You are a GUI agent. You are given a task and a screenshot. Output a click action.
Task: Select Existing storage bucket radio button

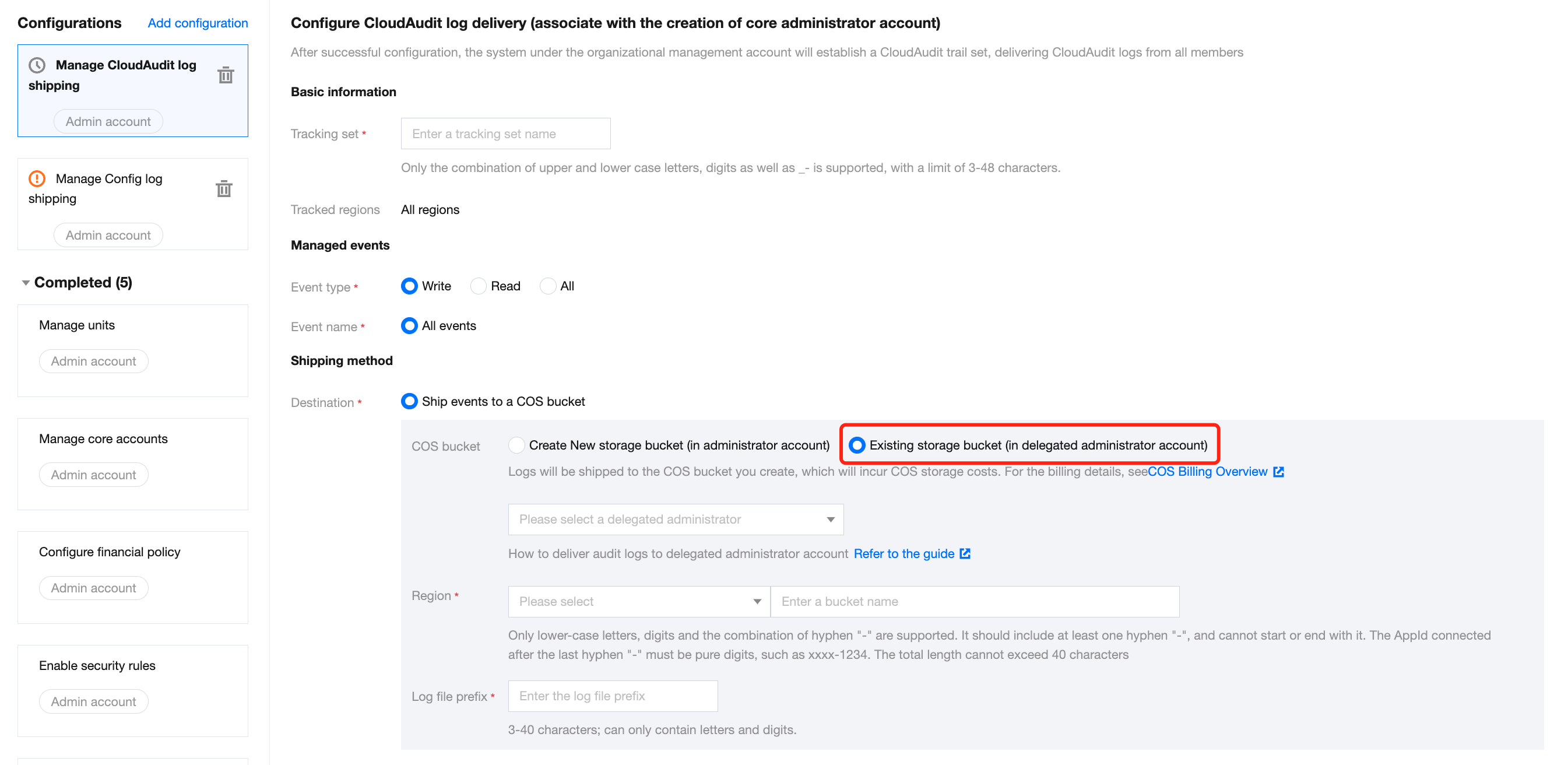pyautogui.click(x=857, y=445)
